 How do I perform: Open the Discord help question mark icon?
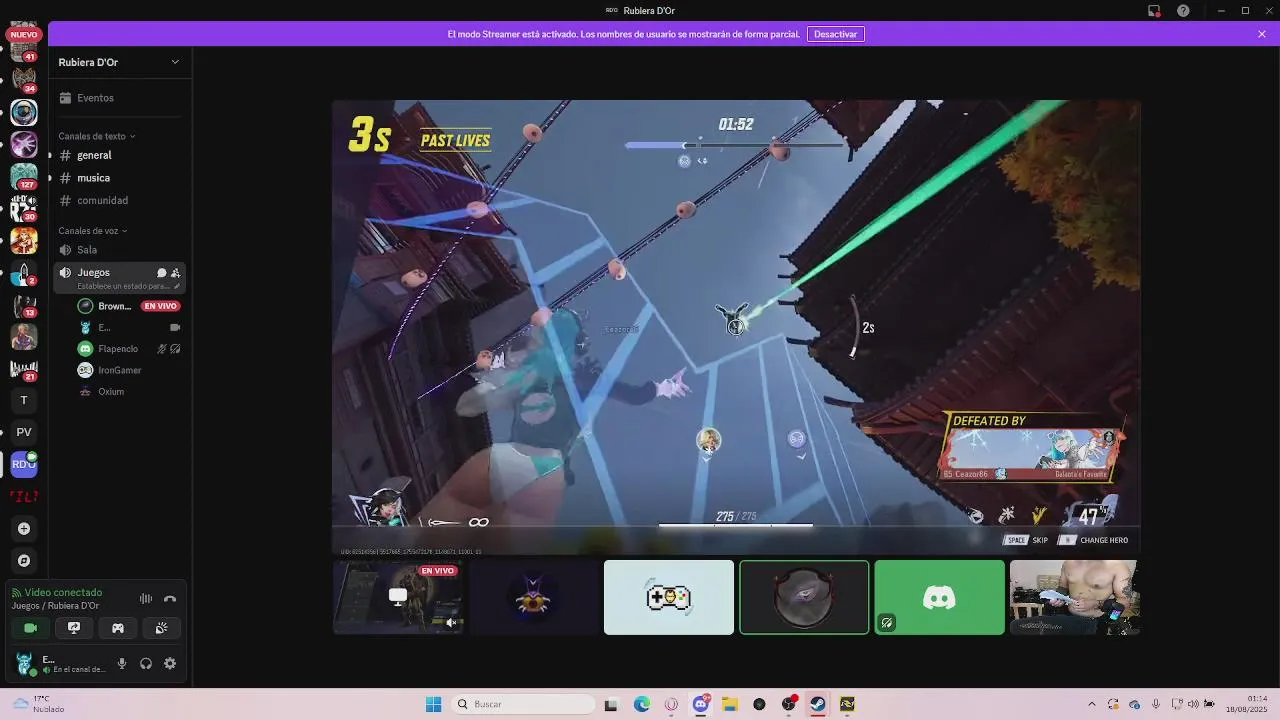coord(1184,11)
